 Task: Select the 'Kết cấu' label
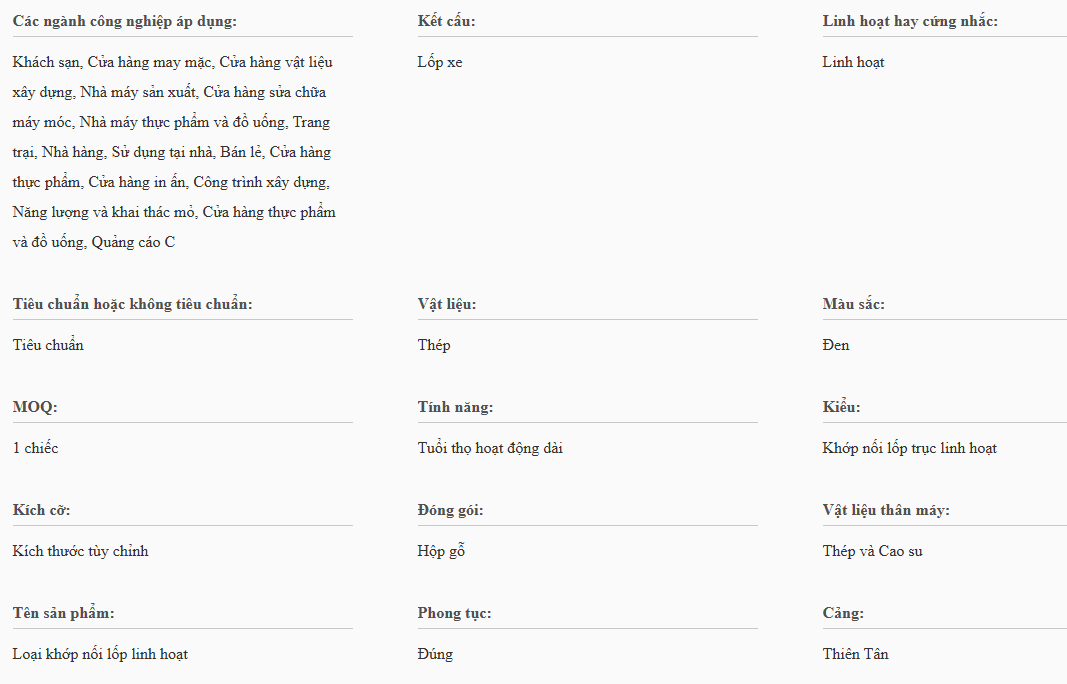446,21
